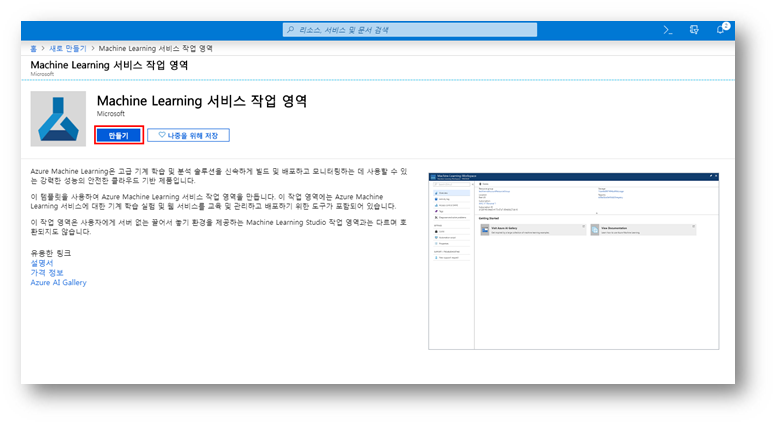777x426 pixels.
Task: Click the 만들기 button
Action: point(119,135)
